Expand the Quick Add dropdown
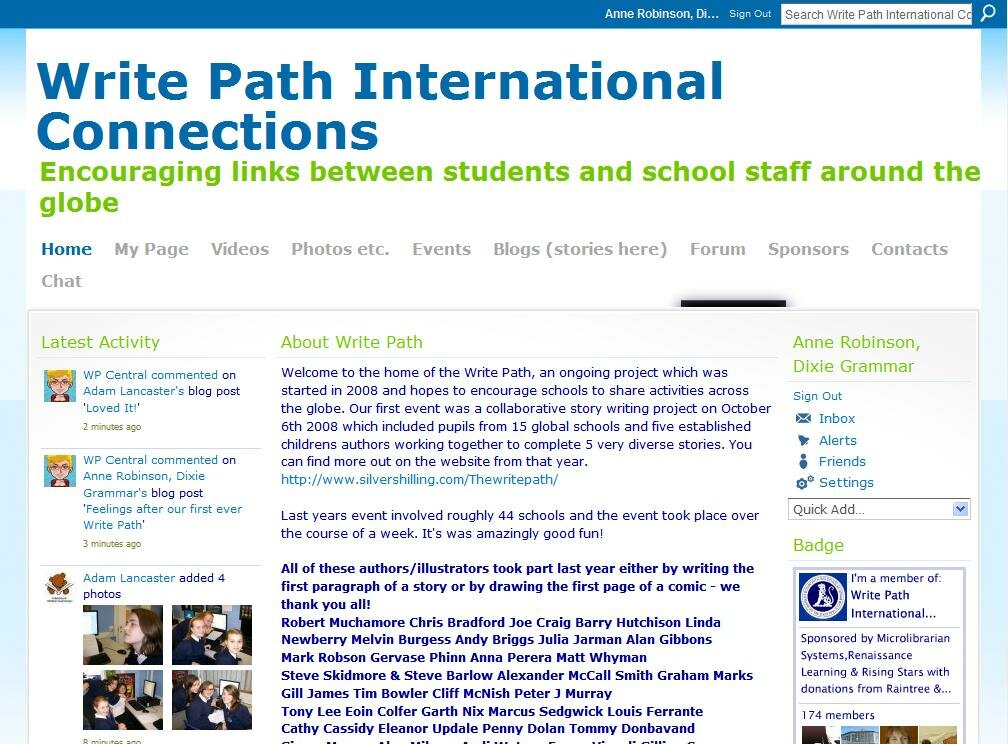 (960, 509)
